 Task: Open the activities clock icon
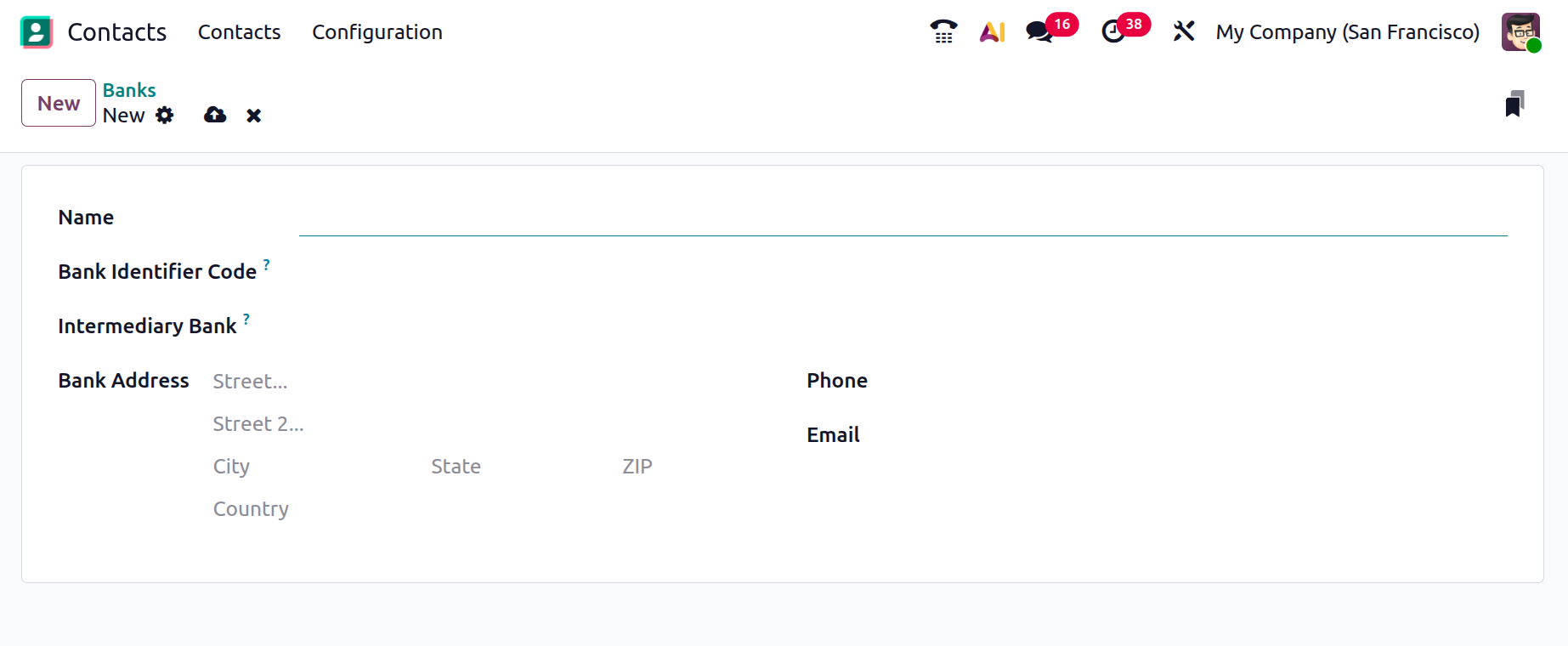1113,32
